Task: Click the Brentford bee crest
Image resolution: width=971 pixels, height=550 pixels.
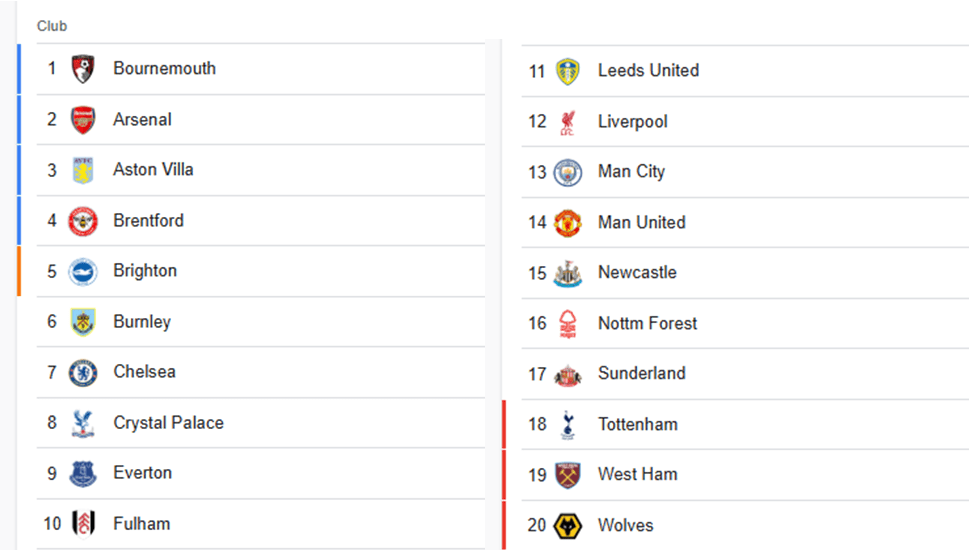Action: pyautogui.click(x=83, y=221)
